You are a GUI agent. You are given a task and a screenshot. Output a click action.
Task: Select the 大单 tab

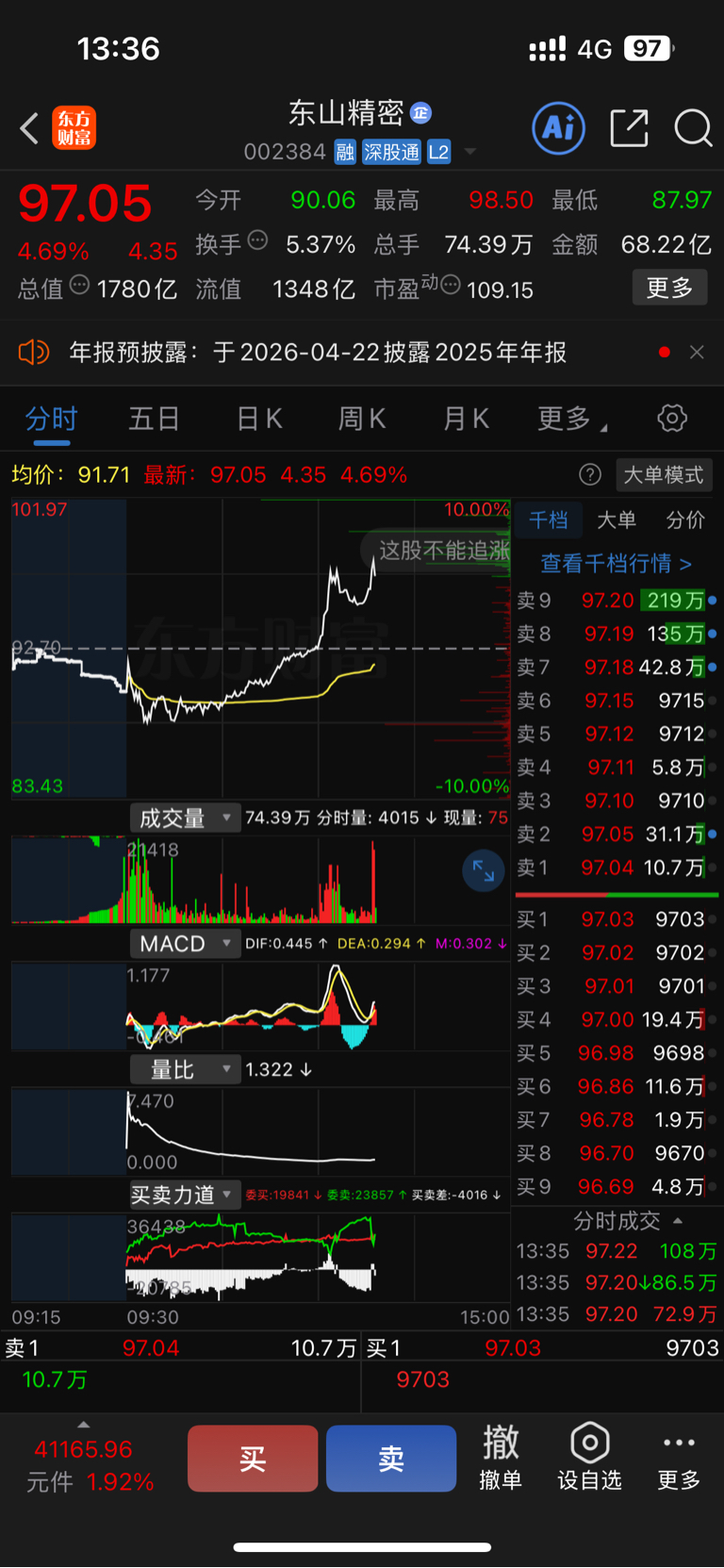tap(617, 520)
